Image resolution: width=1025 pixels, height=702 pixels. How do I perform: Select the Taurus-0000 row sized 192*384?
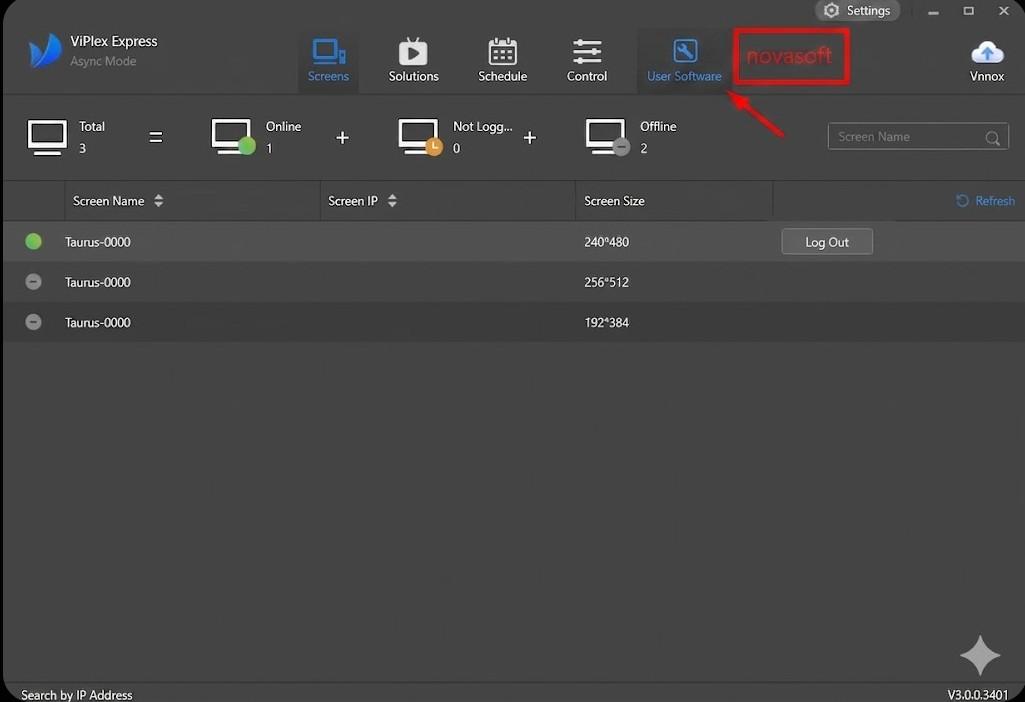pos(513,322)
